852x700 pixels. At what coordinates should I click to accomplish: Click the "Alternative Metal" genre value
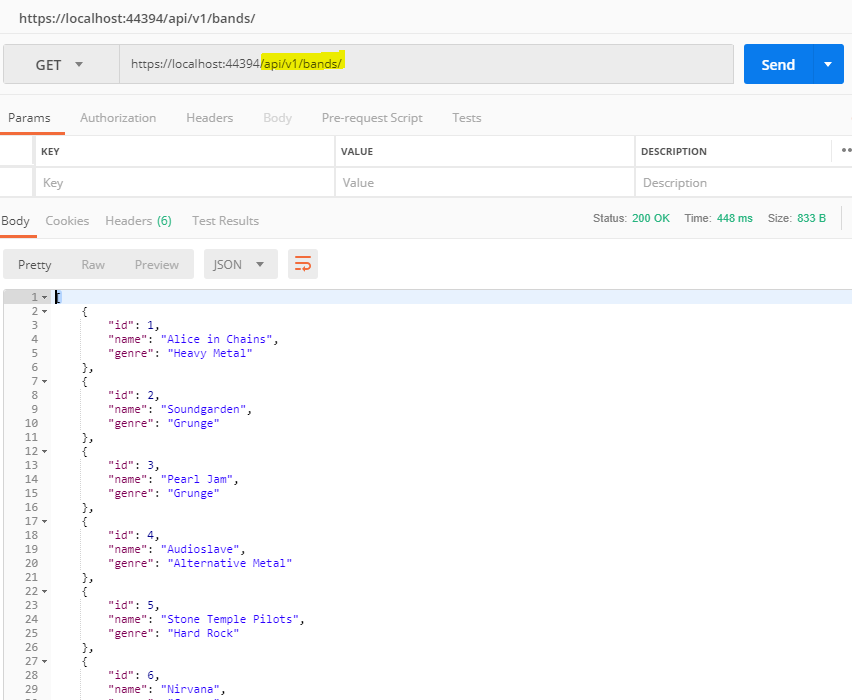[229, 564]
